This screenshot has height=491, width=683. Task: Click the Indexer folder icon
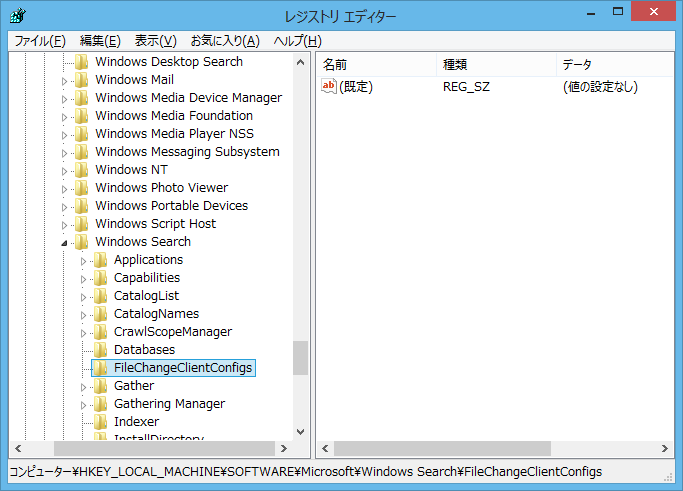coord(100,422)
